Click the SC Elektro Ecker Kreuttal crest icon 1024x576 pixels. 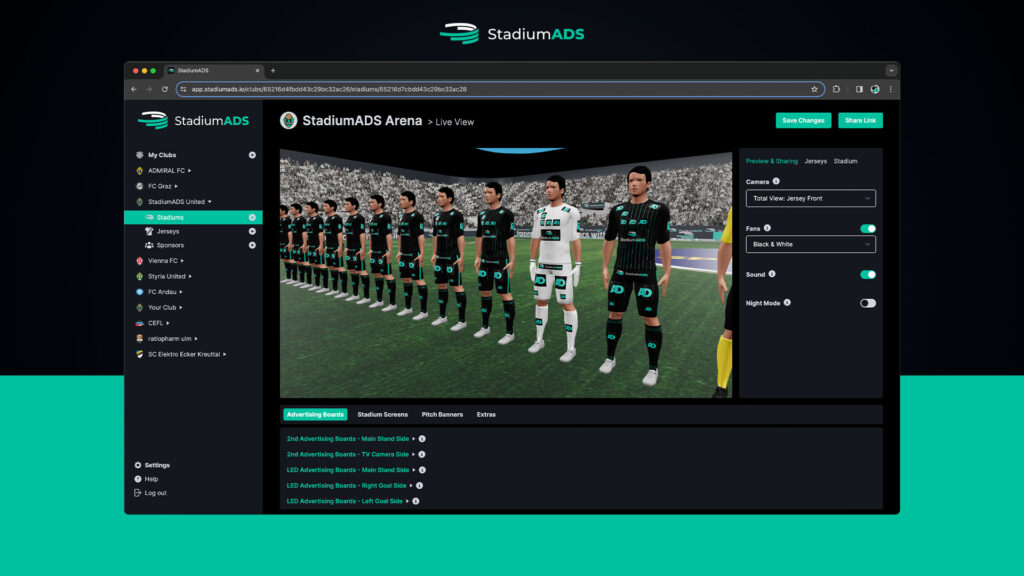[139, 354]
